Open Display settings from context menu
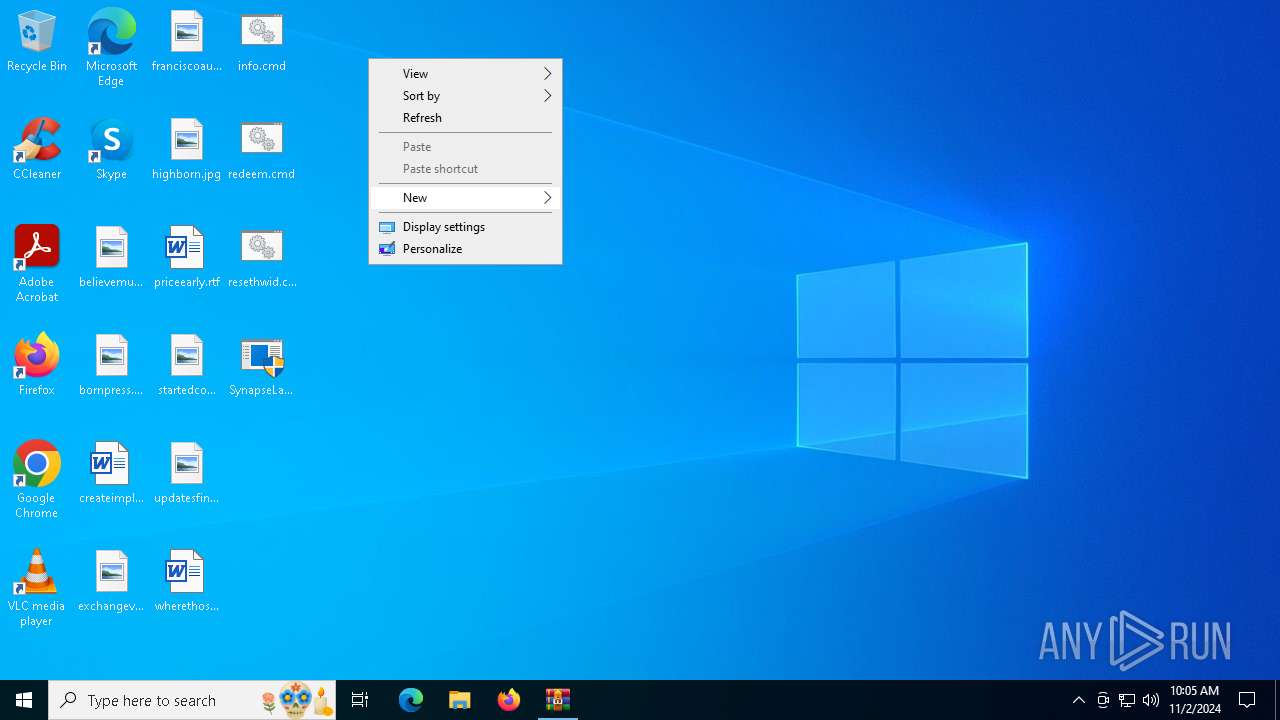Image resolution: width=1280 pixels, height=720 pixels. click(x=465, y=227)
